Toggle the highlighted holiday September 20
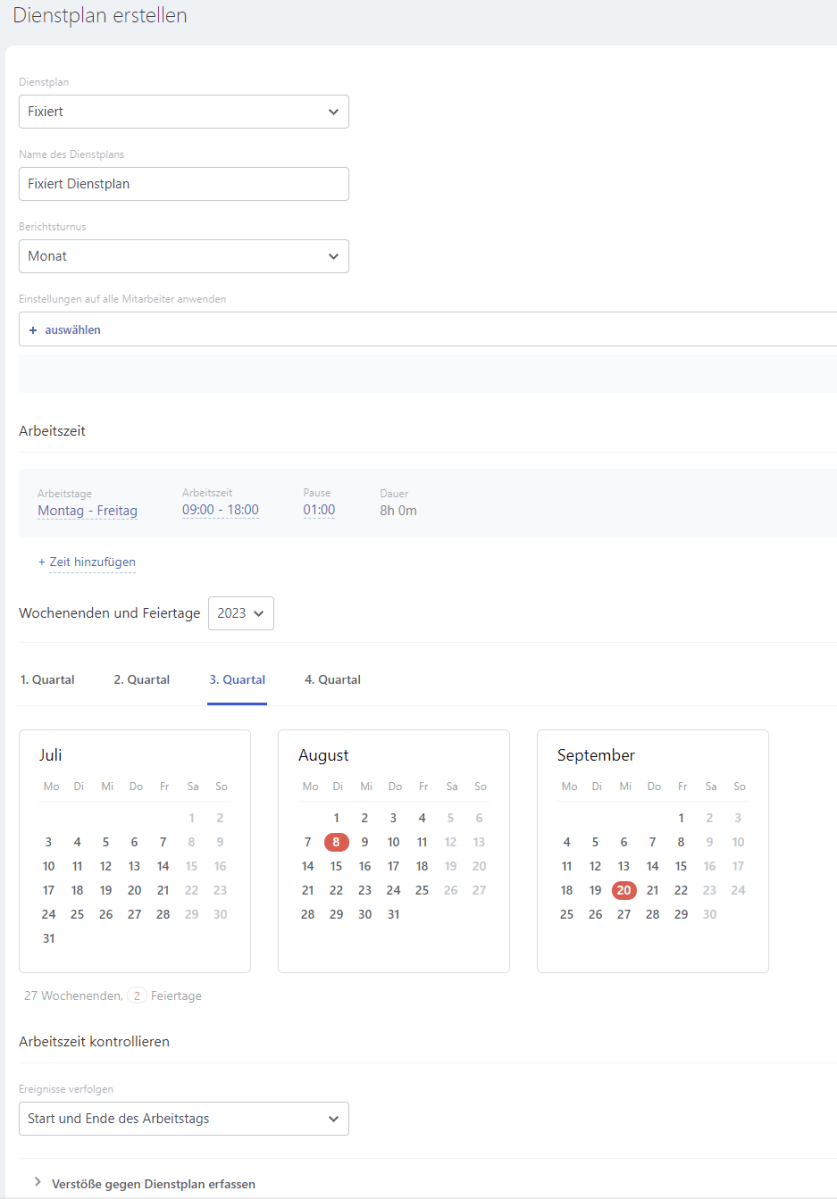The height and width of the screenshot is (1199, 837). pos(624,890)
